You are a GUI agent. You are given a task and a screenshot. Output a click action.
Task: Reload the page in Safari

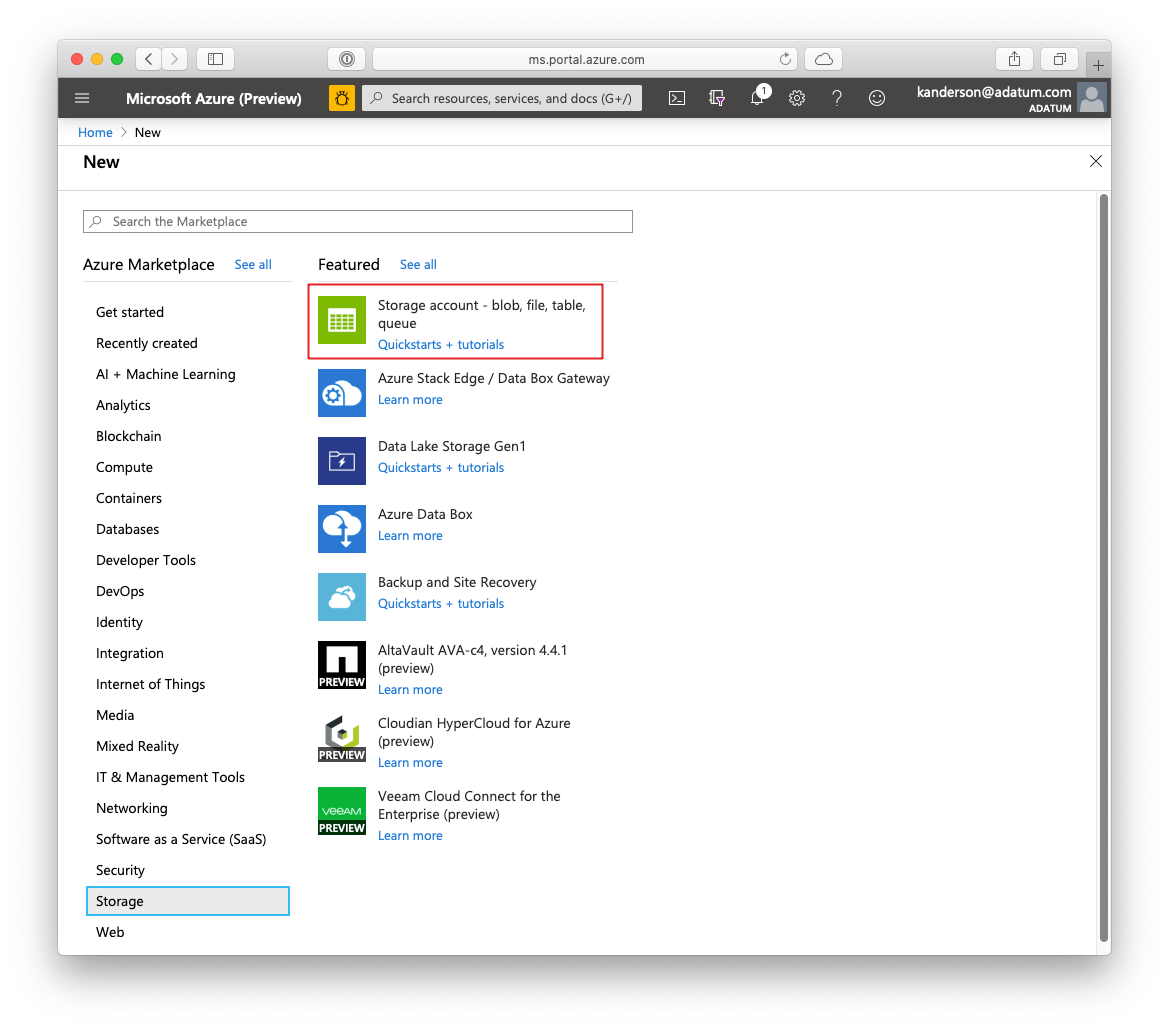[785, 59]
